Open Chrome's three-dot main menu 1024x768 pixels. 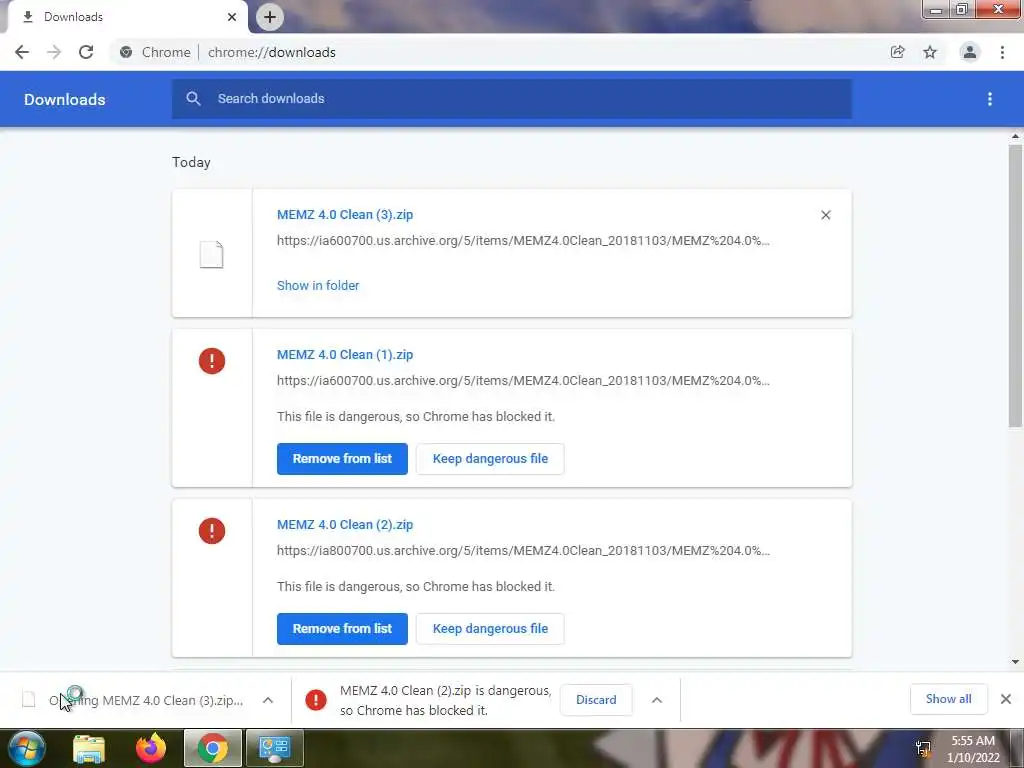point(1002,52)
